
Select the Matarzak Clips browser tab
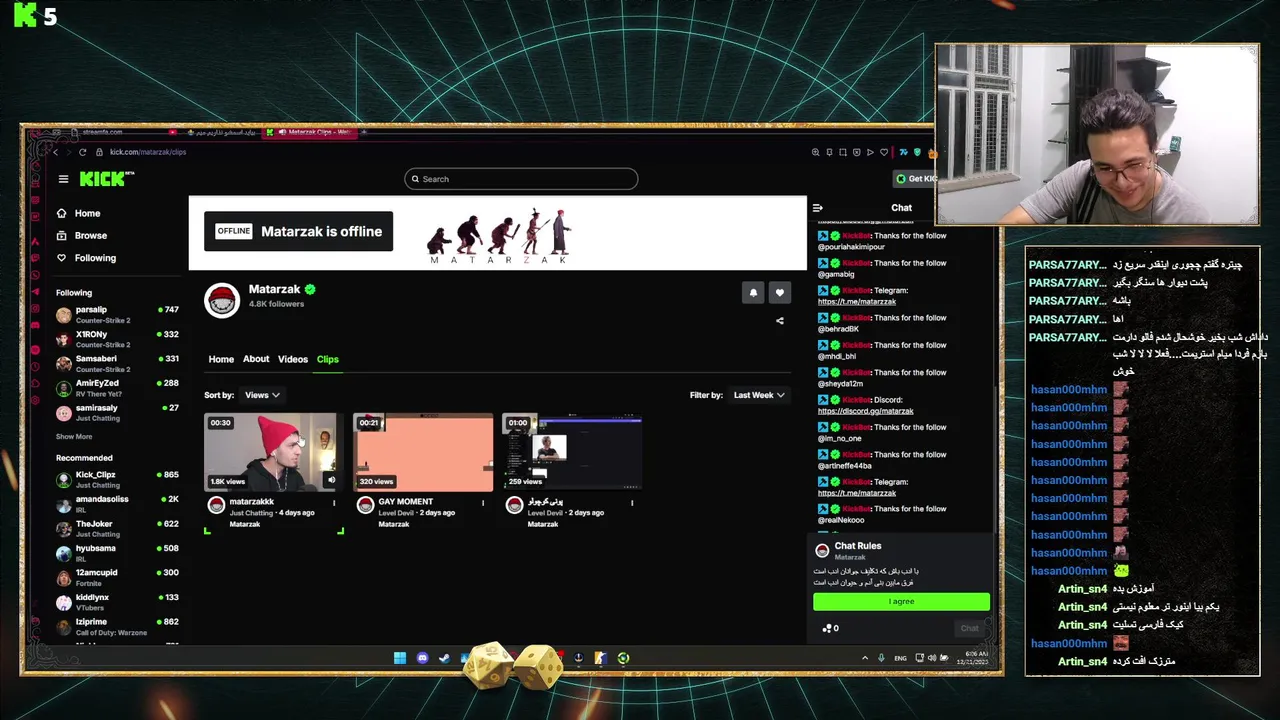click(x=311, y=132)
